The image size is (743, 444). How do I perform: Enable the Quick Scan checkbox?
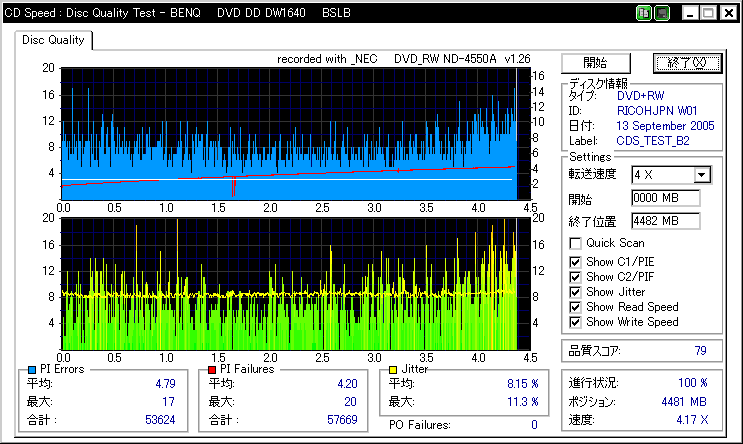[x=575, y=244]
